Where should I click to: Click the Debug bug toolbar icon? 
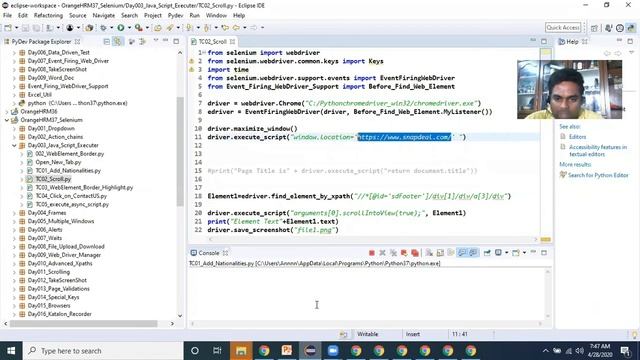tap(104, 28)
